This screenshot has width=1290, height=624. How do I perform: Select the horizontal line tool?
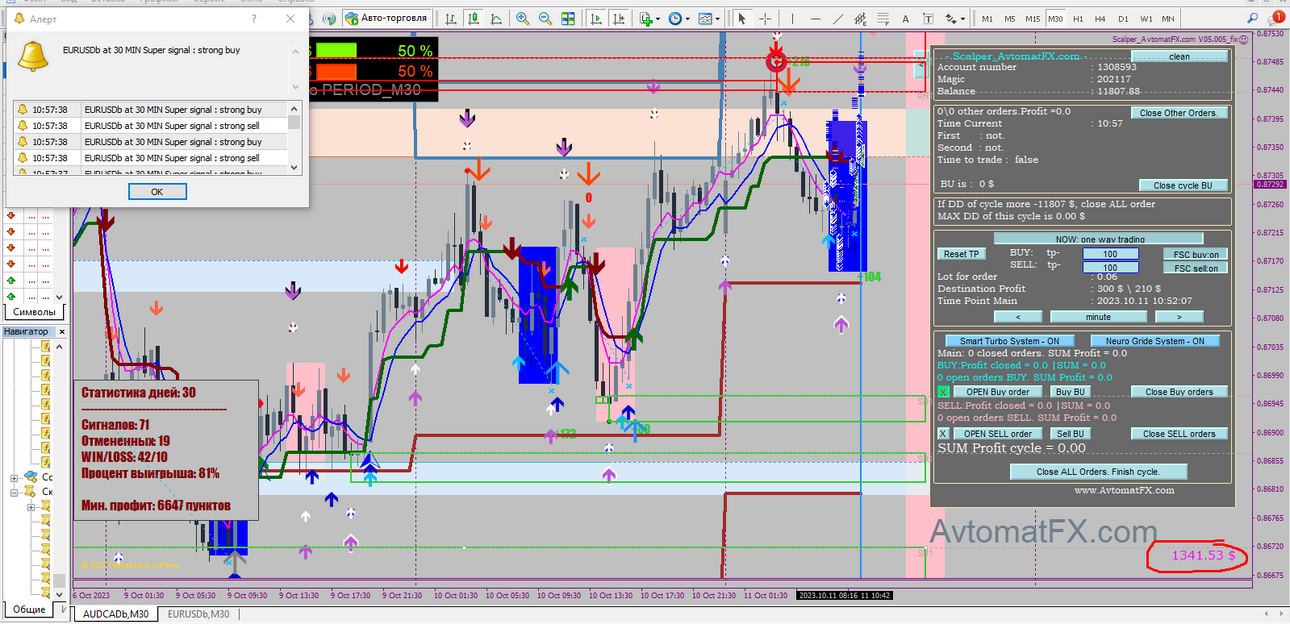tap(815, 18)
